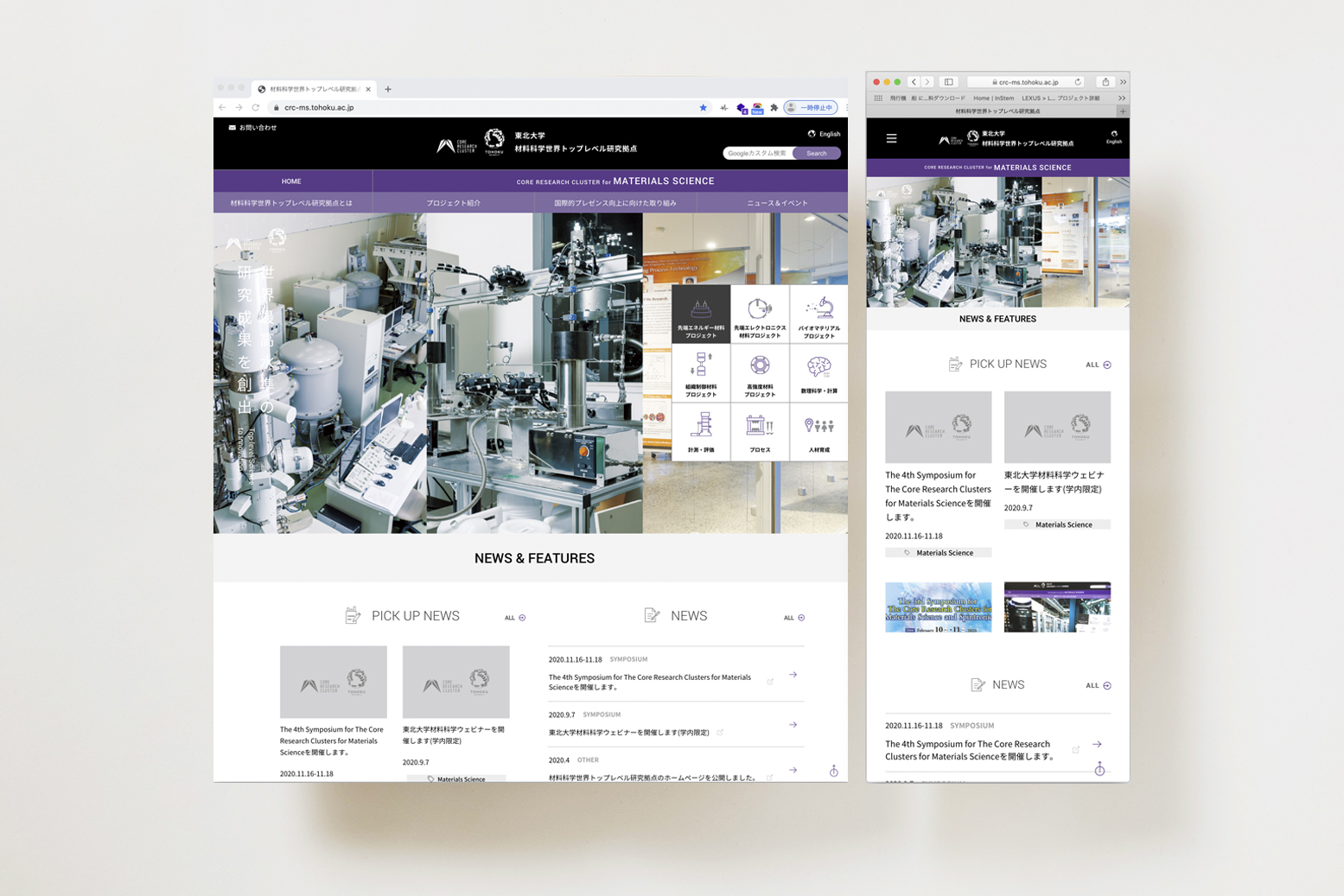Screen dimensions: 1344x896
Task: Open the 組織制御材料プロジェクト tile
Action: (701, 373)
